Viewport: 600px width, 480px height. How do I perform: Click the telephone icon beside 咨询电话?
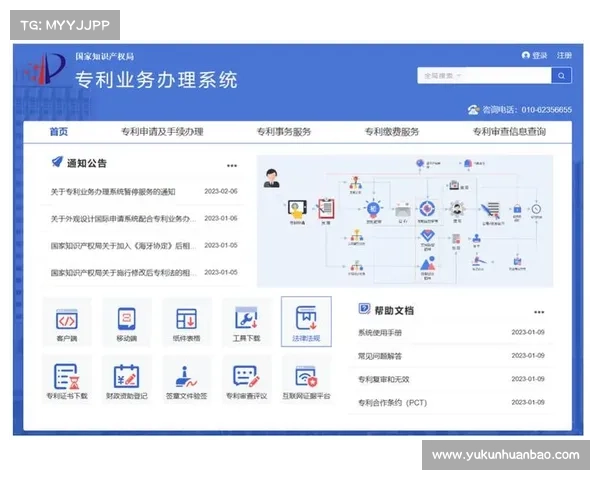(x=473, y=110)
